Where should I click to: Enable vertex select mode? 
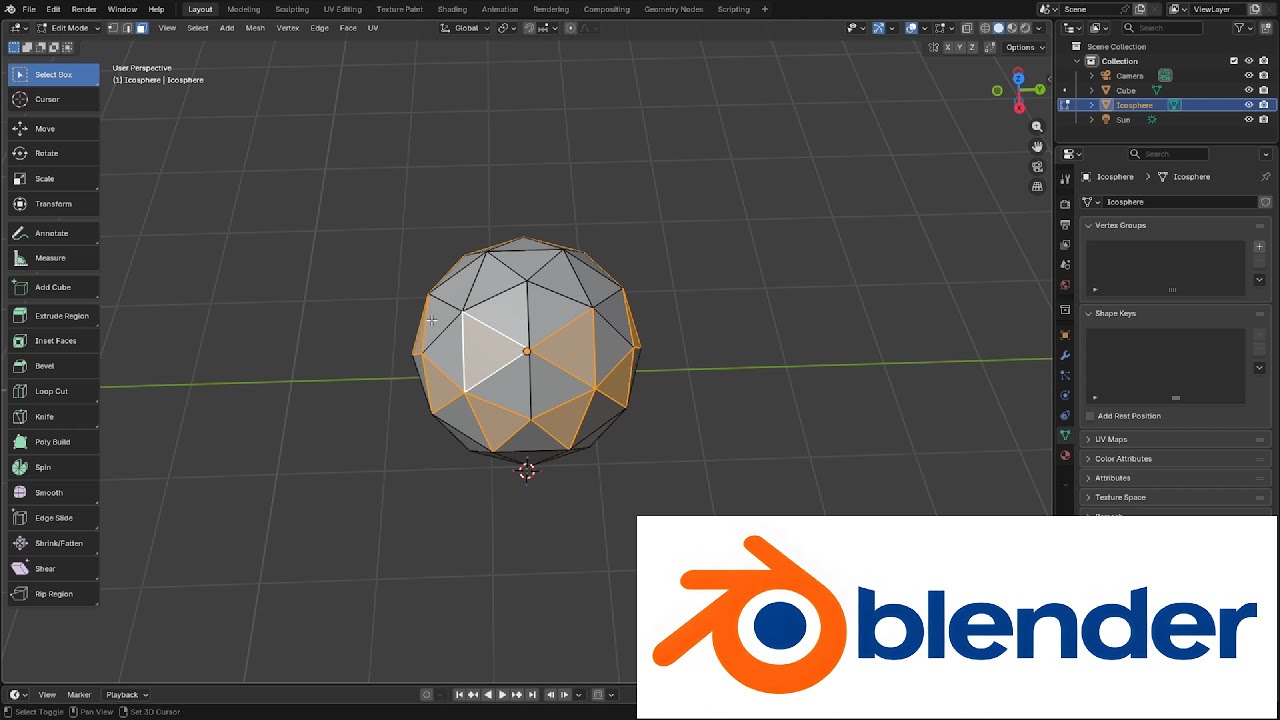[114, 28]
